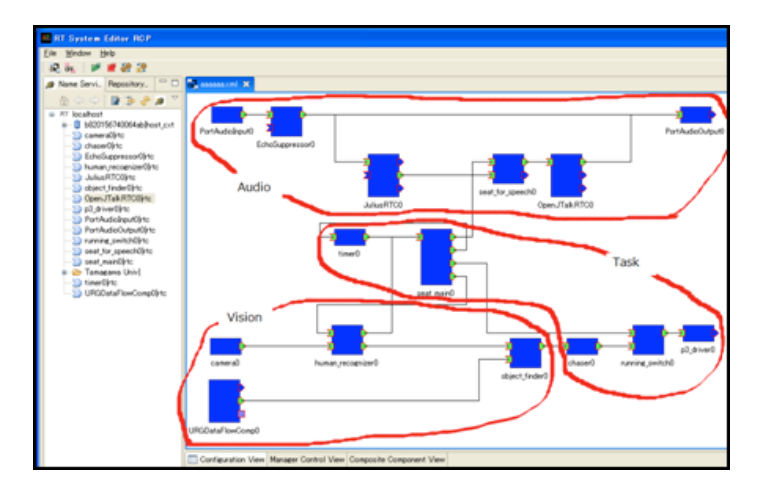Image resolution: width=759 pixels, height=492 pixels.
Task: Click the dimmed home icon in Name Service toolbar
Action: tap(64, 101)
